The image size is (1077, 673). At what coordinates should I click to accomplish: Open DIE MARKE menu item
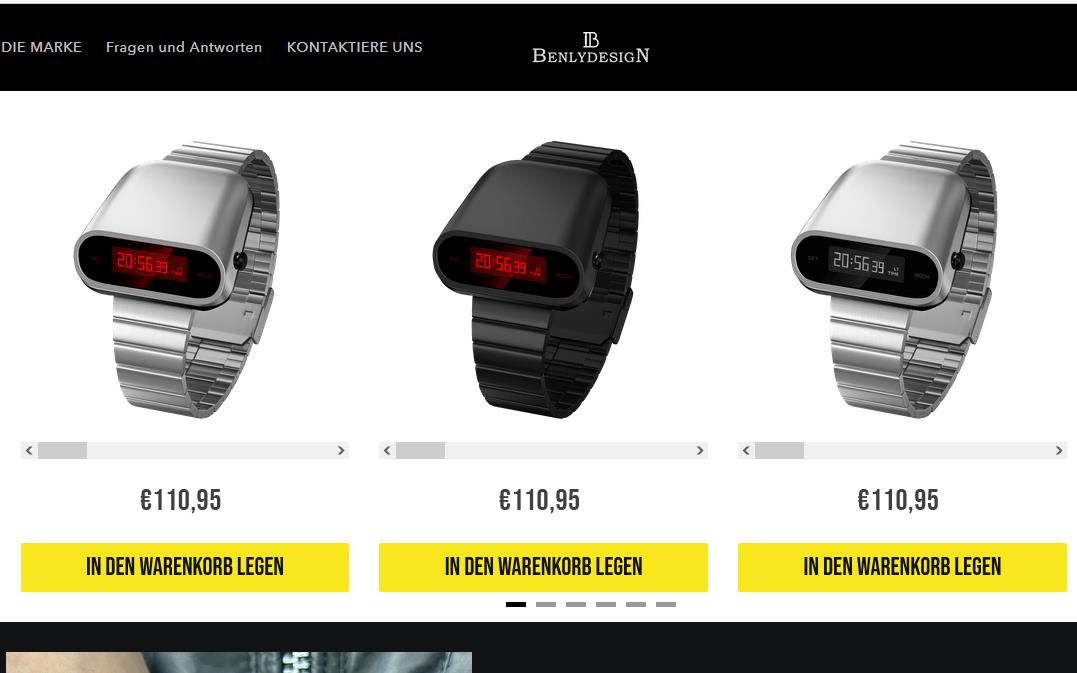[41, 47]
